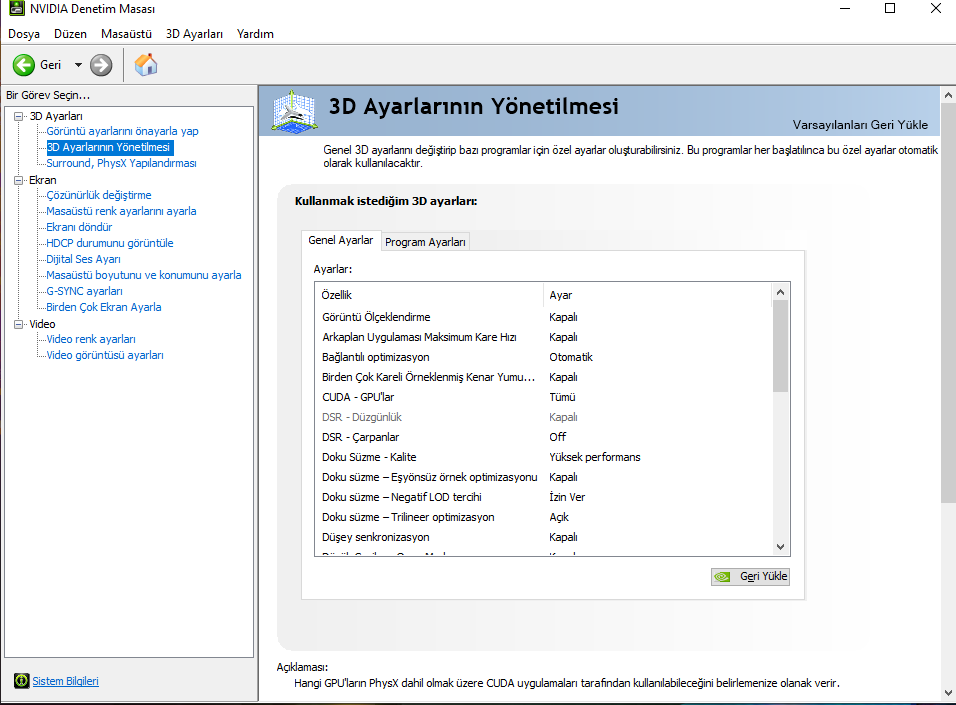
Task: Click the System Information icon
Action: [21, 681]
